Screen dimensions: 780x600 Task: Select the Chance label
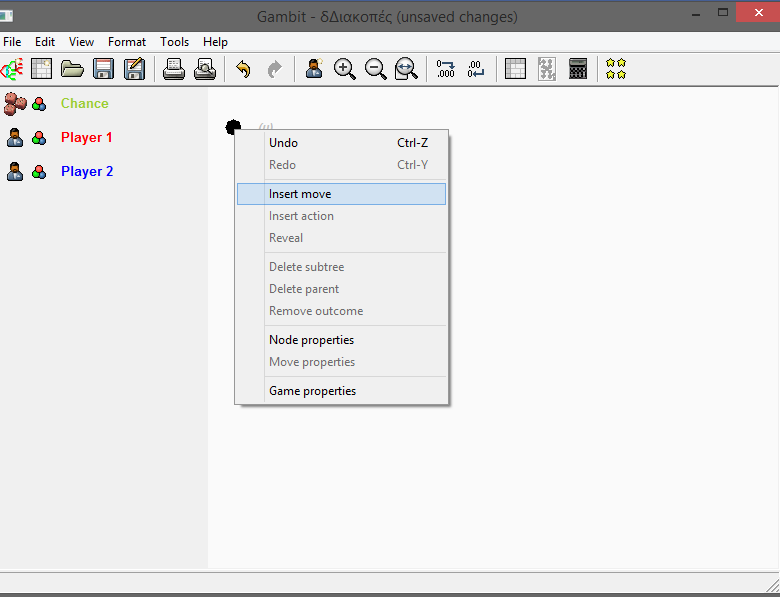85,103
